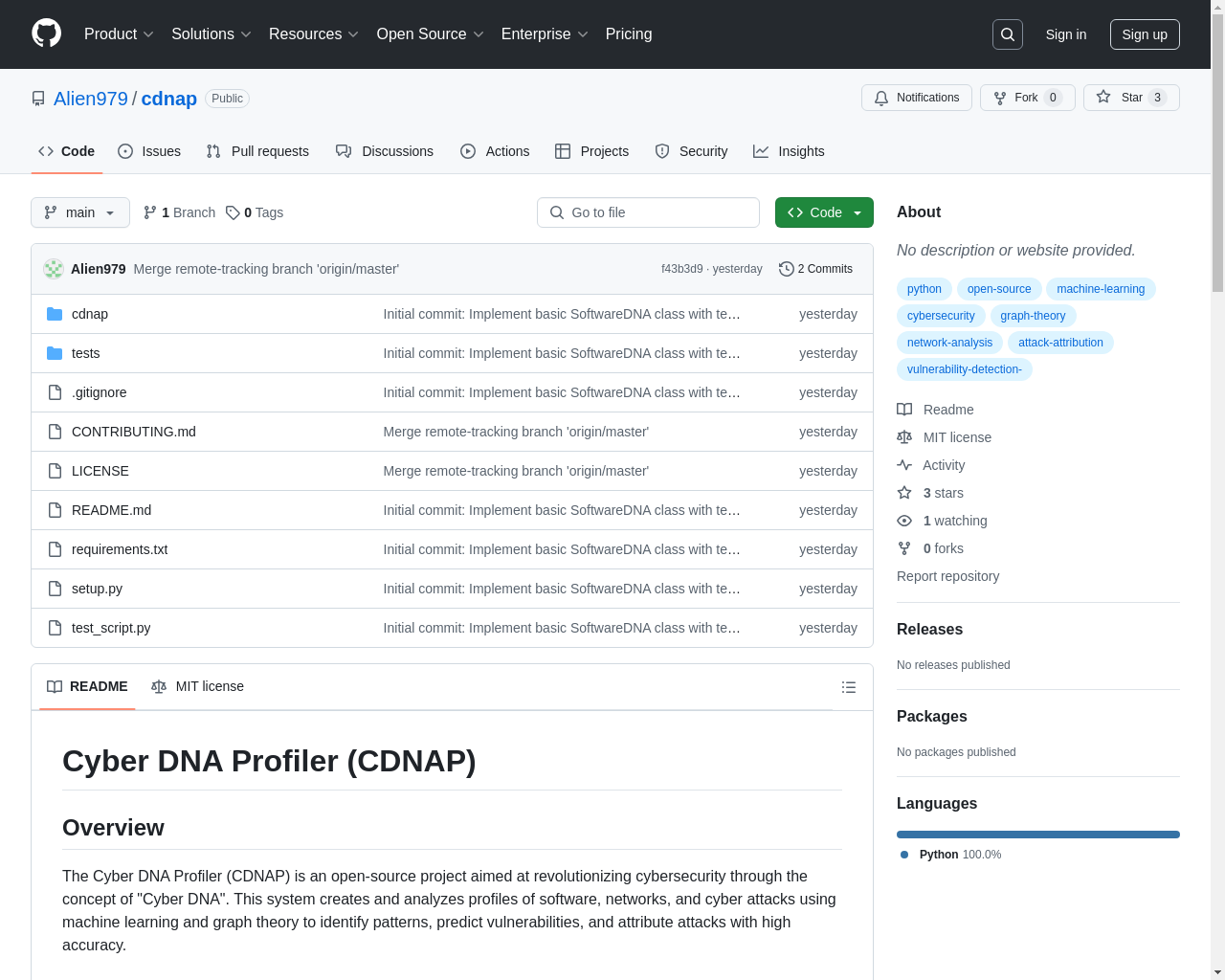Click the GitHub logo icon
Viewport: 1225px width, 980px height.
point(46,33)
